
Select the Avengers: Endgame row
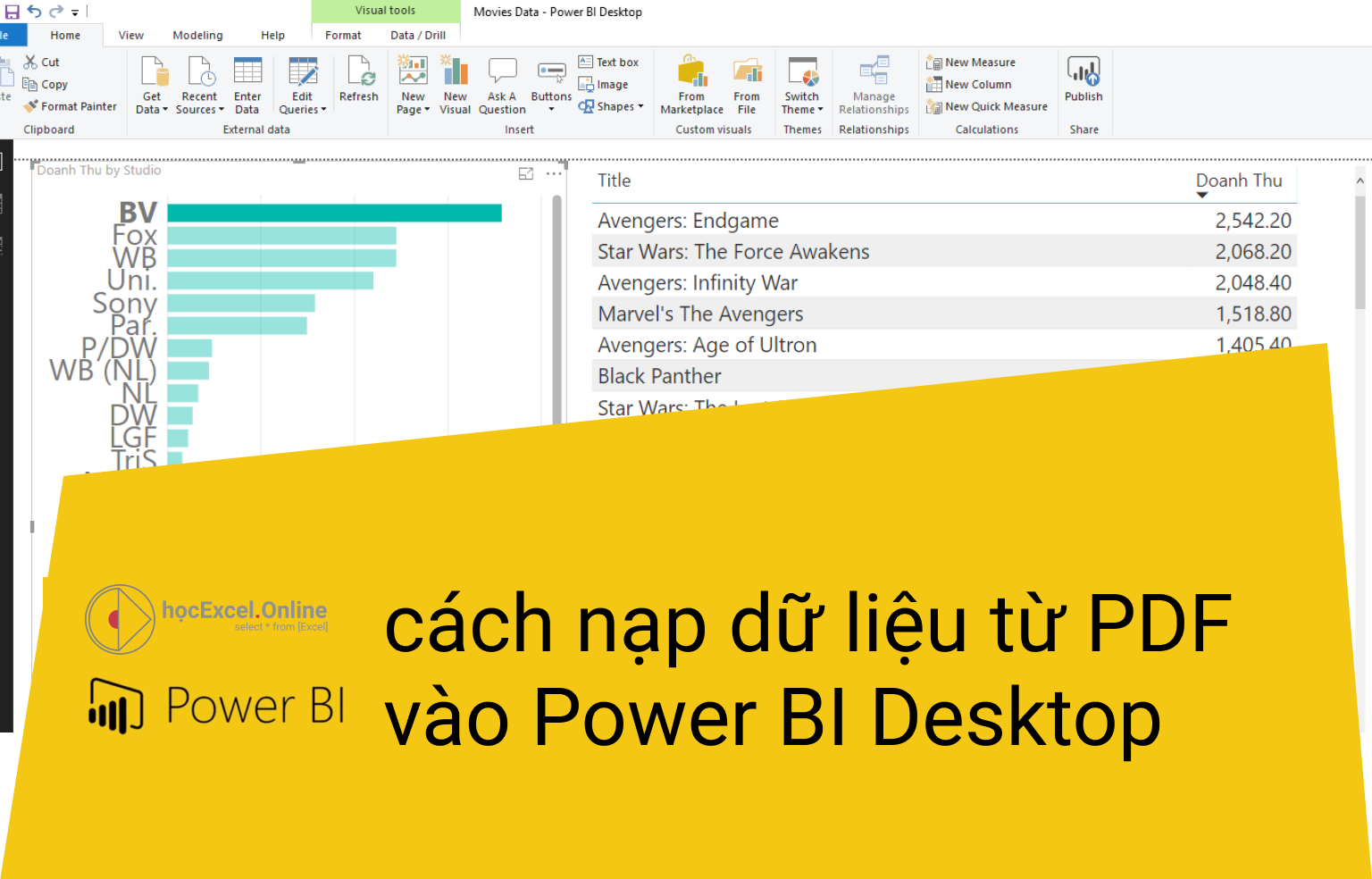[x=944, y=221]
